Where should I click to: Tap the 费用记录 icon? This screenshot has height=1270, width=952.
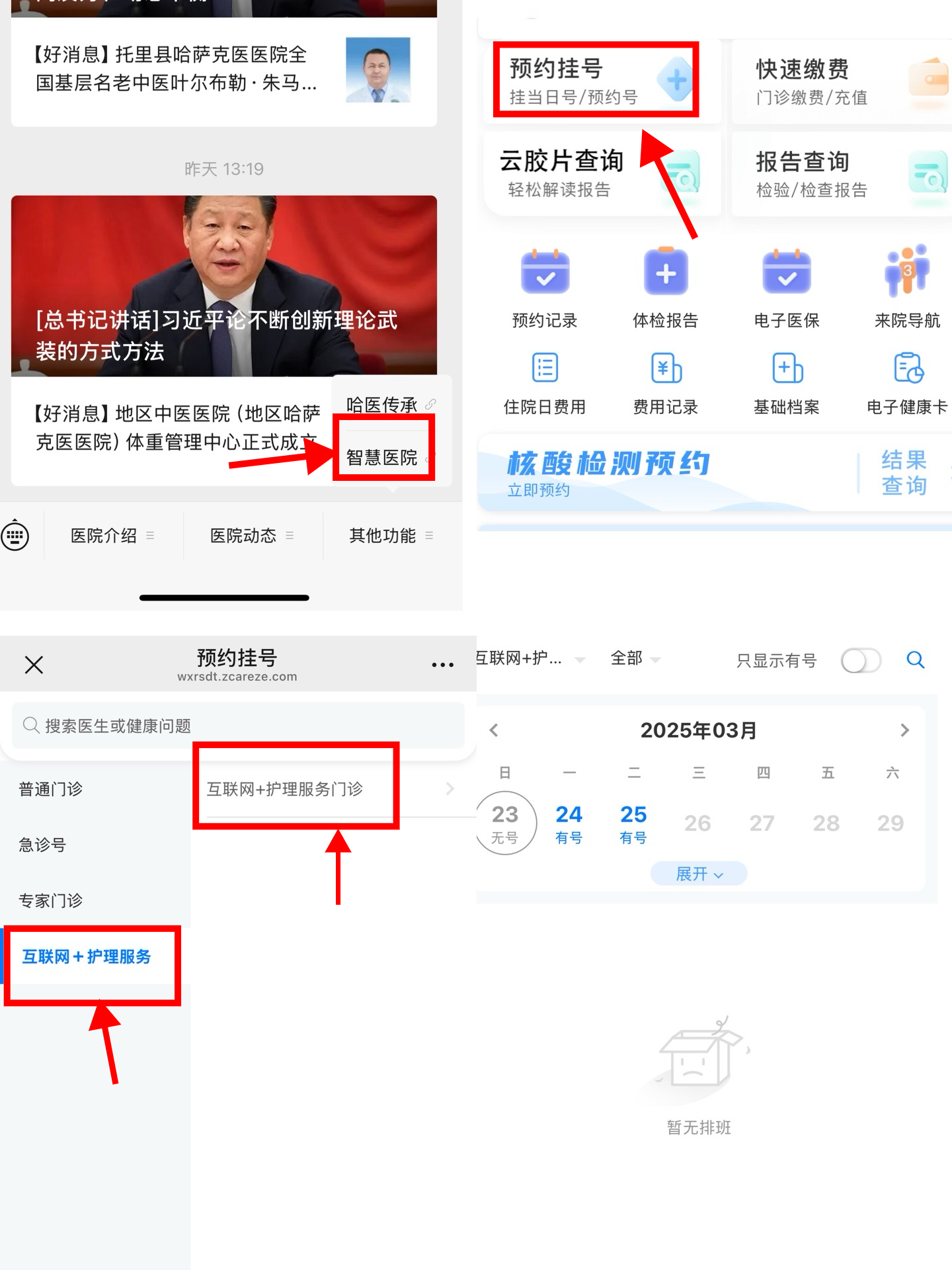click(666, 368)
